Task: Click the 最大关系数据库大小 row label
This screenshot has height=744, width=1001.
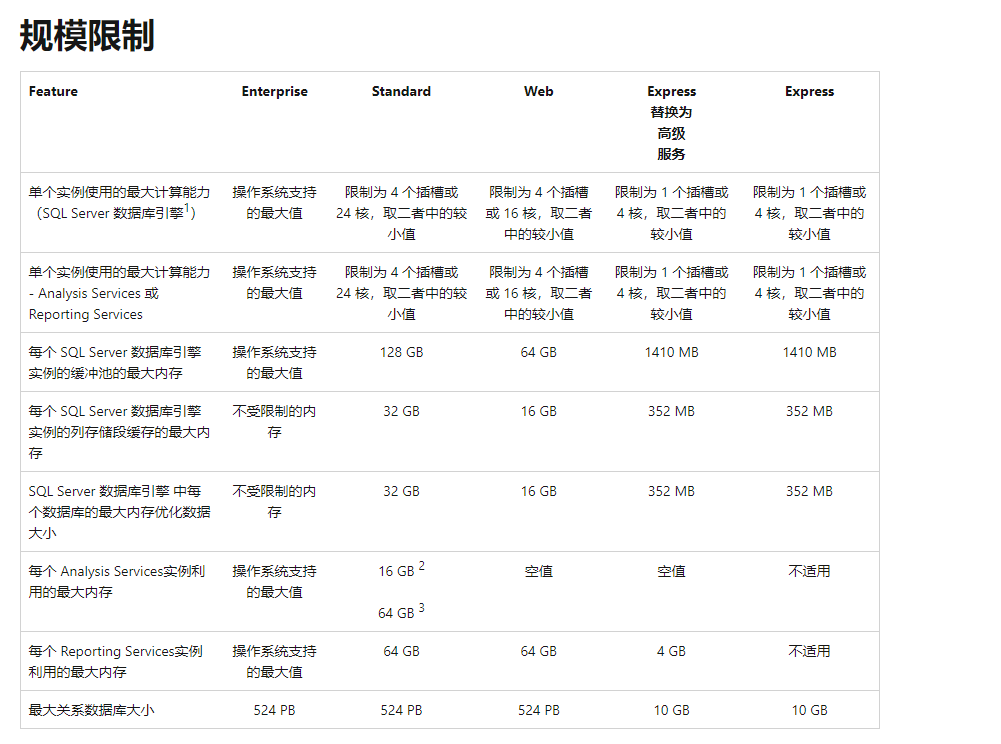Action: [x=91, y=710]
